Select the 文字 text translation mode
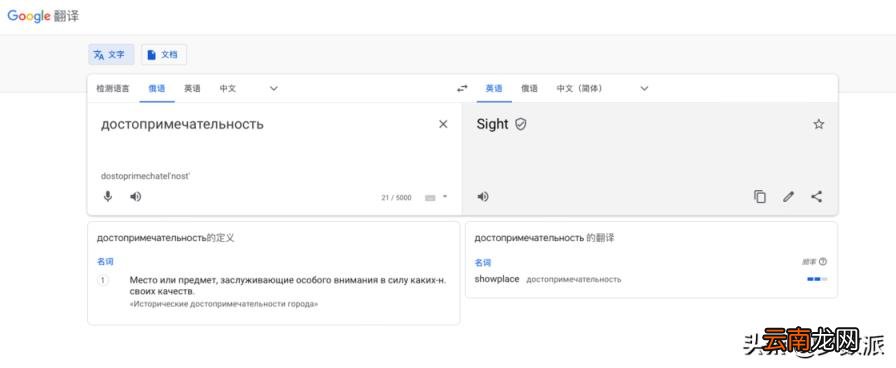 click(111, 54)
